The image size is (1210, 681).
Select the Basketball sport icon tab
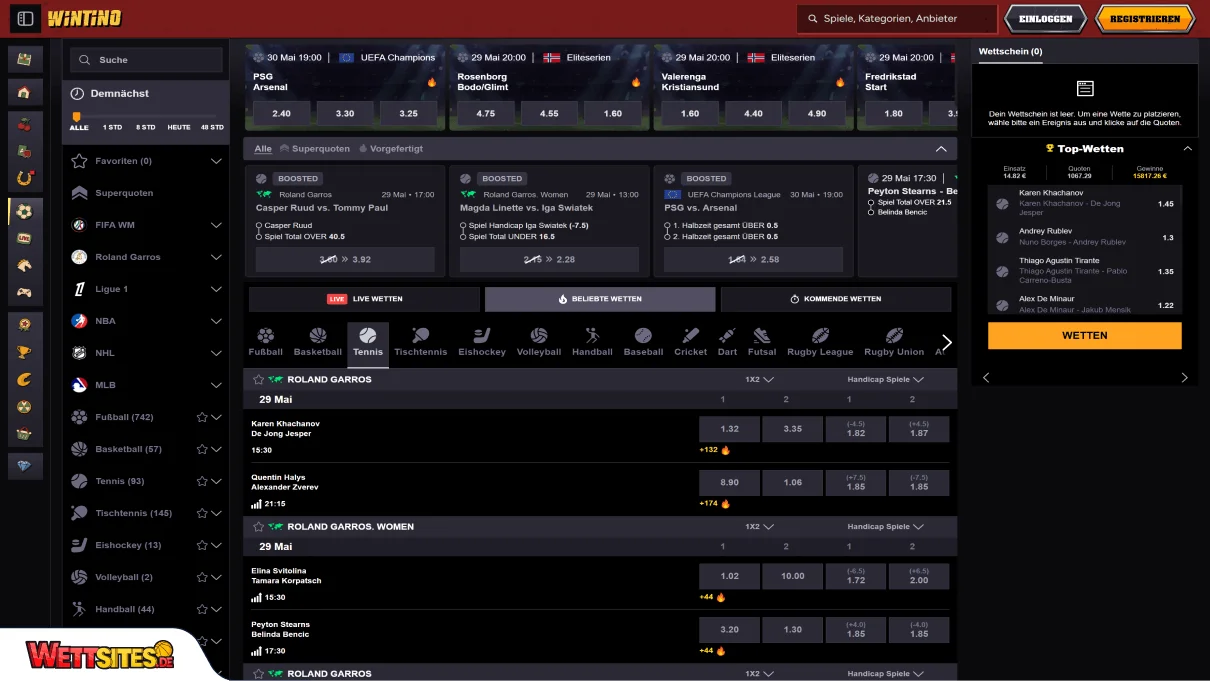tap(318, 343)
